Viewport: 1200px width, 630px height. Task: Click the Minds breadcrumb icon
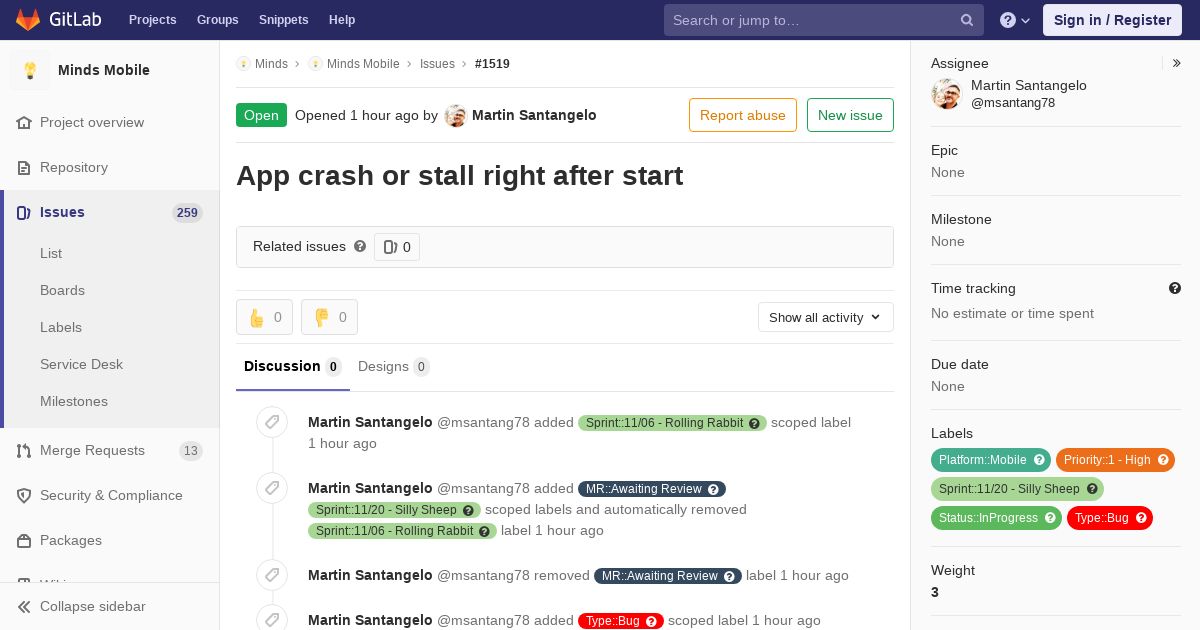point(243,63)
